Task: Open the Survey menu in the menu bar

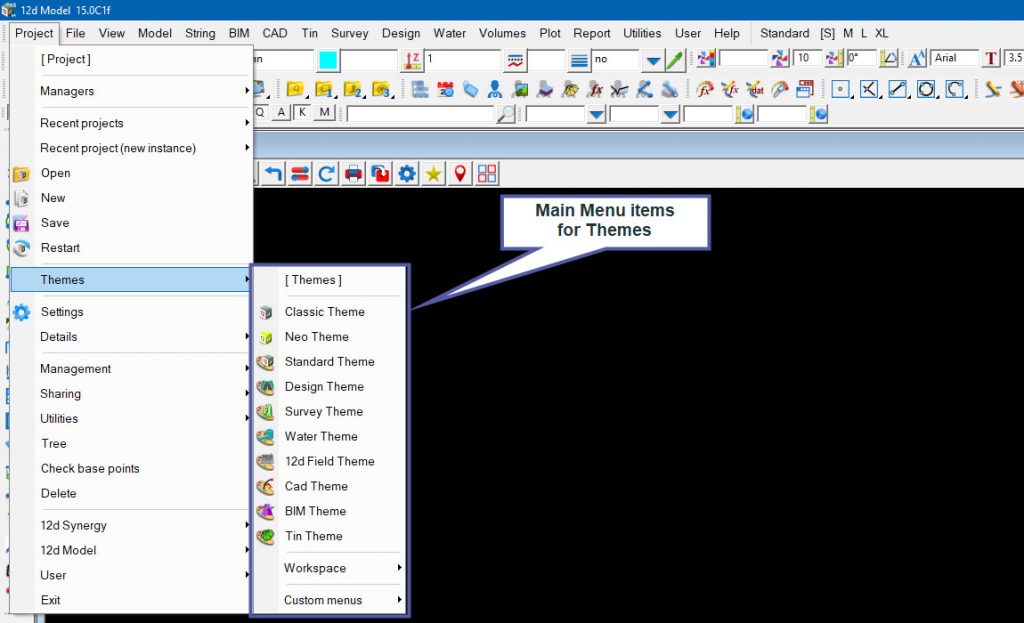Action: pos(350,33)
